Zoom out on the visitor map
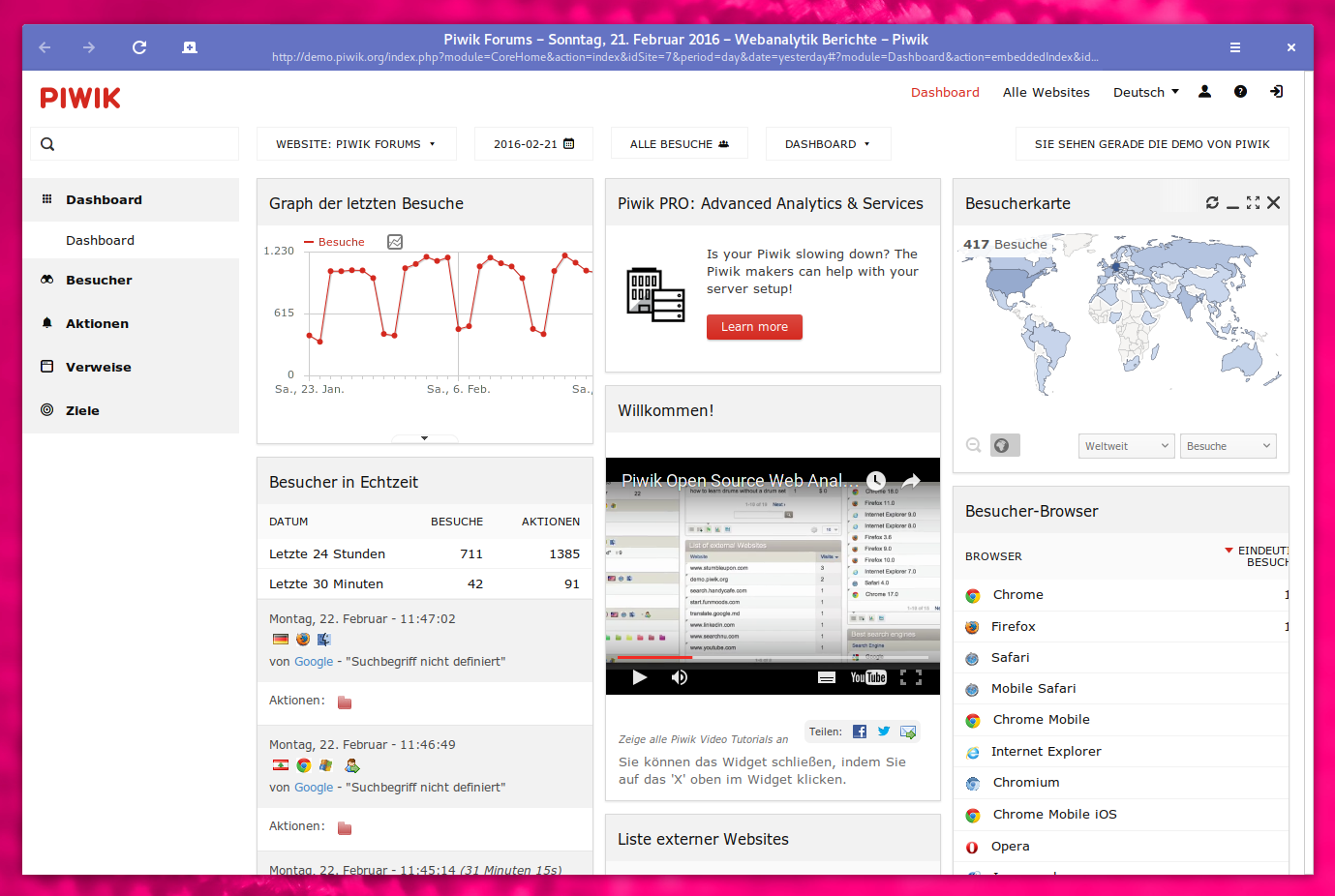The image size is (1335, 896). pos(974,445)
